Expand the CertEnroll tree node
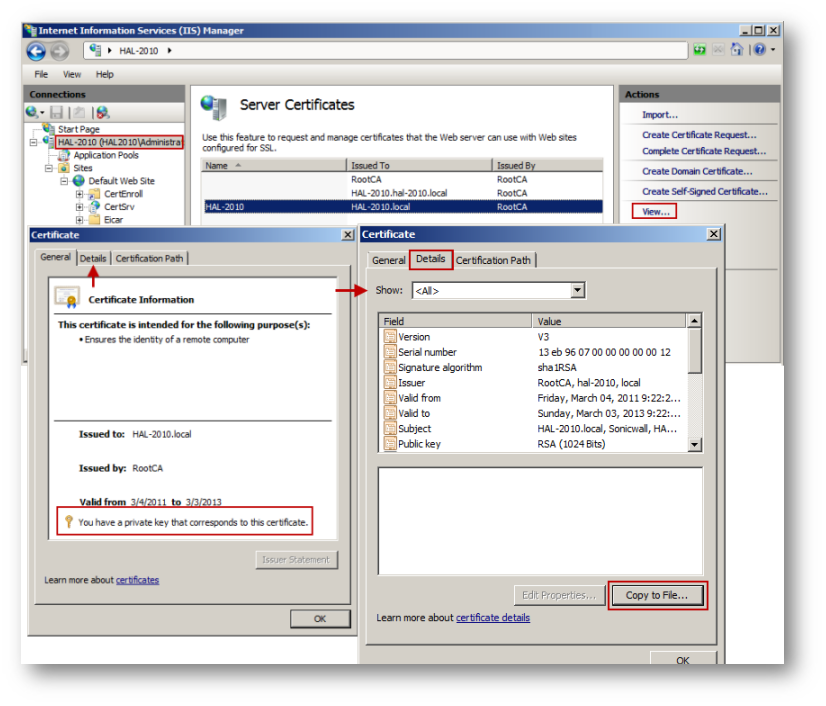826x706 pixels. 80,194
